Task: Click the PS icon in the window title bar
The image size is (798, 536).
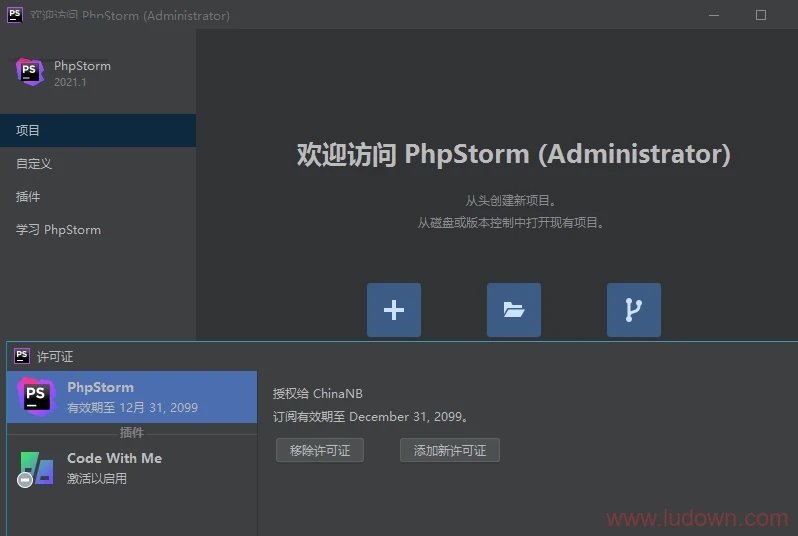Action: (15, 15)
